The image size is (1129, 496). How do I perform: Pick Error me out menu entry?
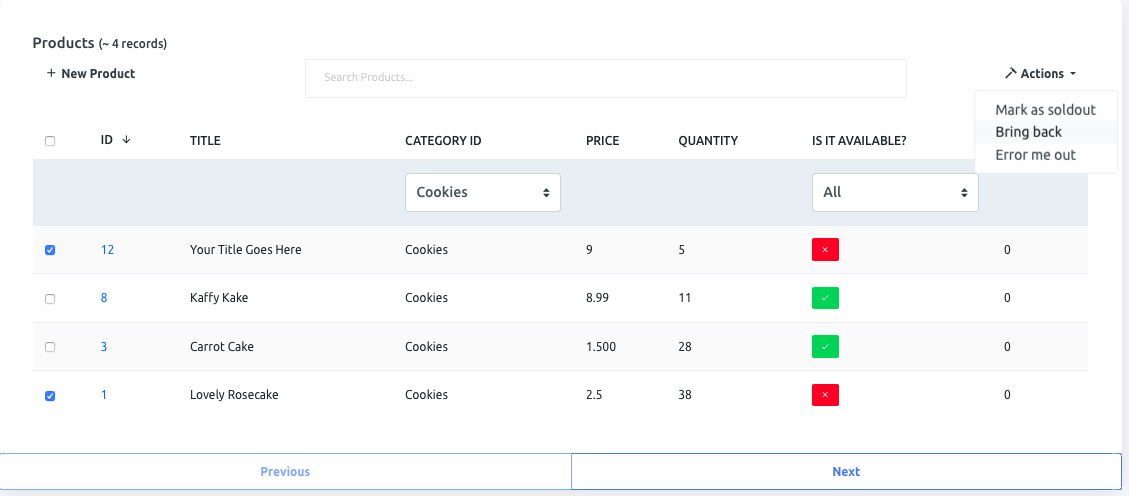click(1035, 155)
